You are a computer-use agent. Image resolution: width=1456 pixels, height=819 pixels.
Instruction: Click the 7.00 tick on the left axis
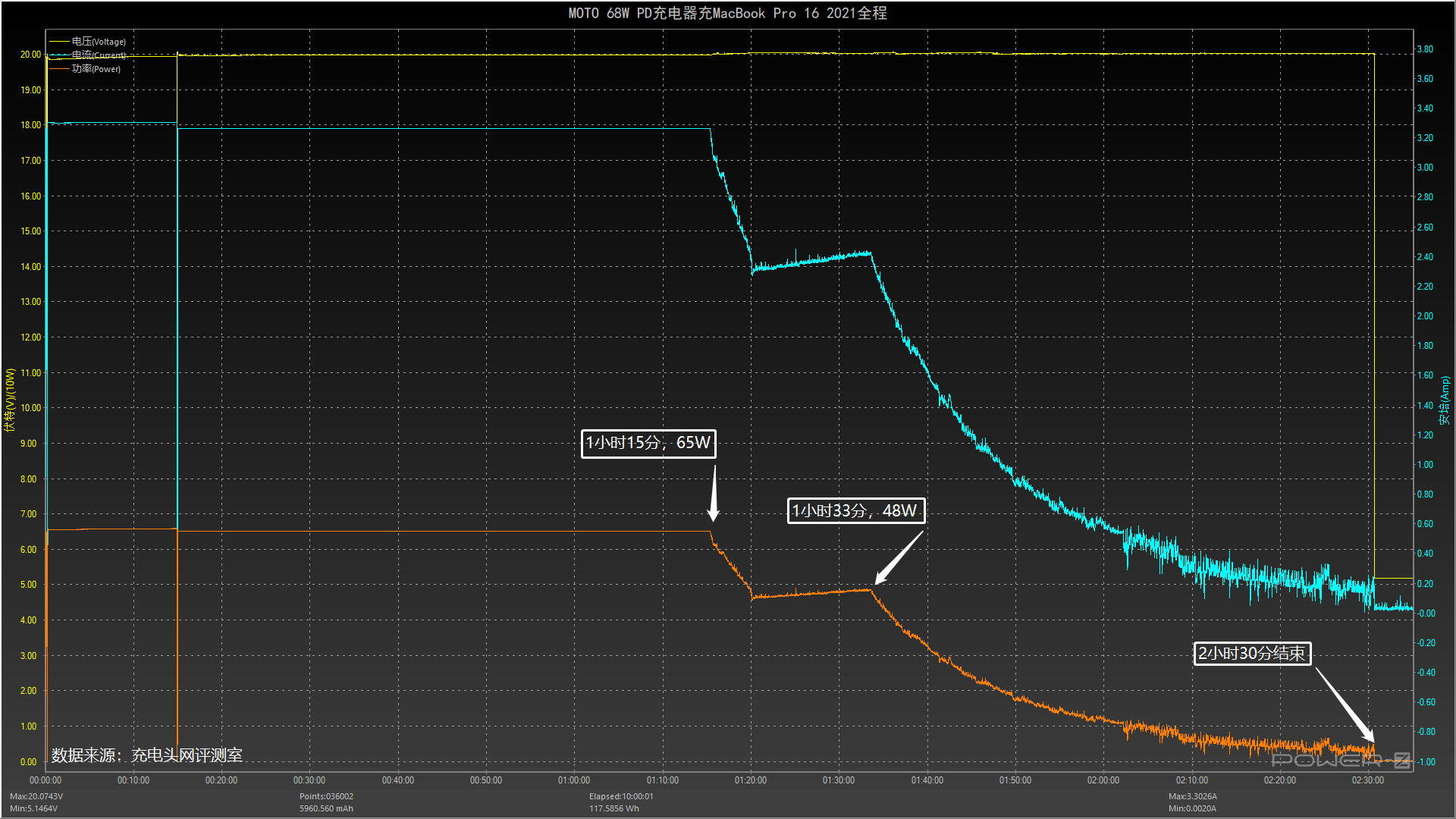(x=28, y=514)
